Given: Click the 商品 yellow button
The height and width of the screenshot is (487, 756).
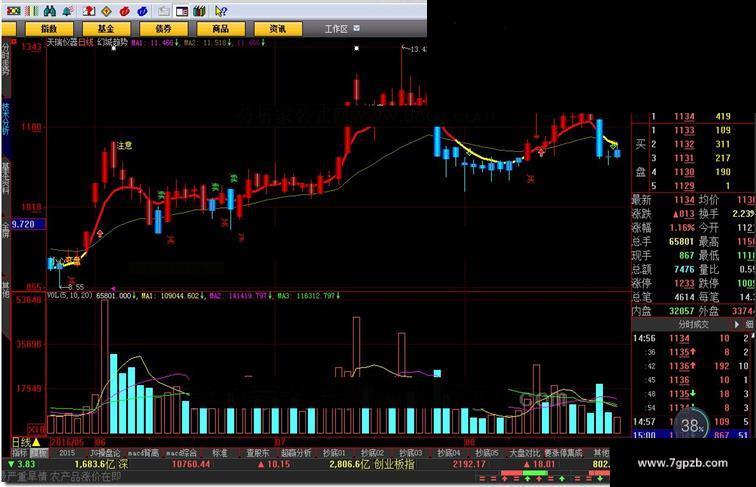Looking at the screenshot, I should click(x=220, y=29).
